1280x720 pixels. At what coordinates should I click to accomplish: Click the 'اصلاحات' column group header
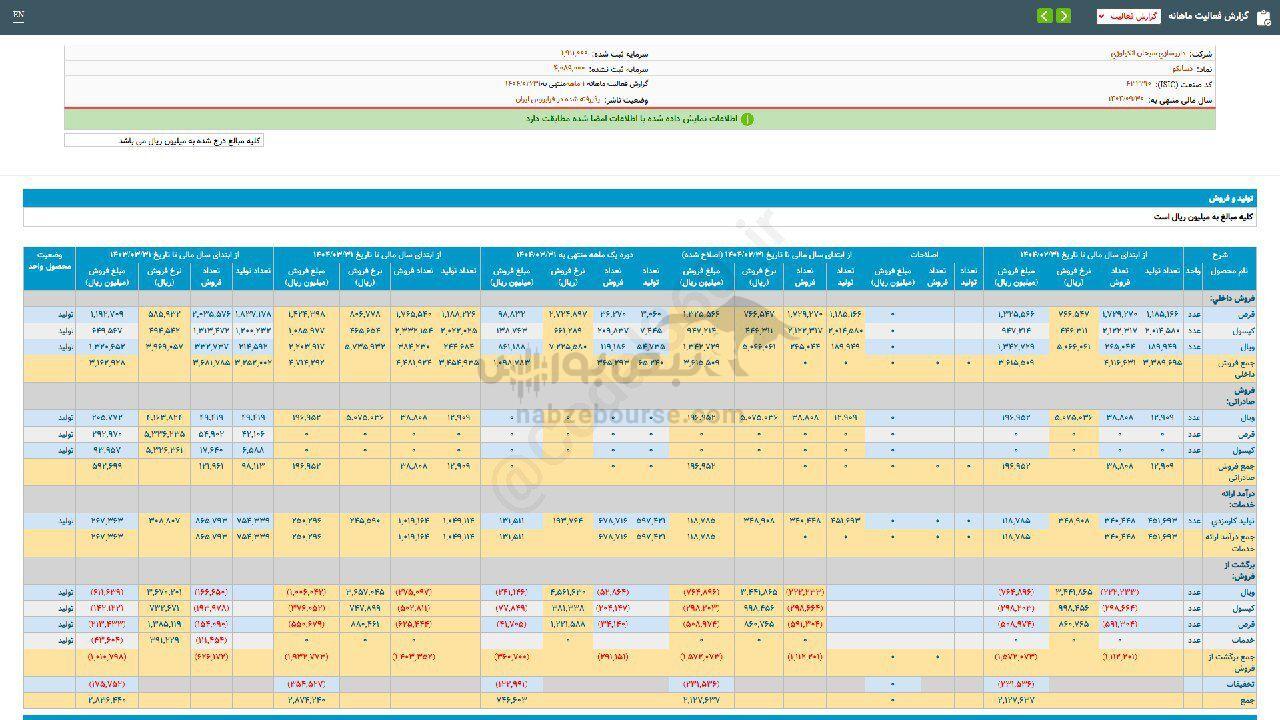click(x=916, y=255)
